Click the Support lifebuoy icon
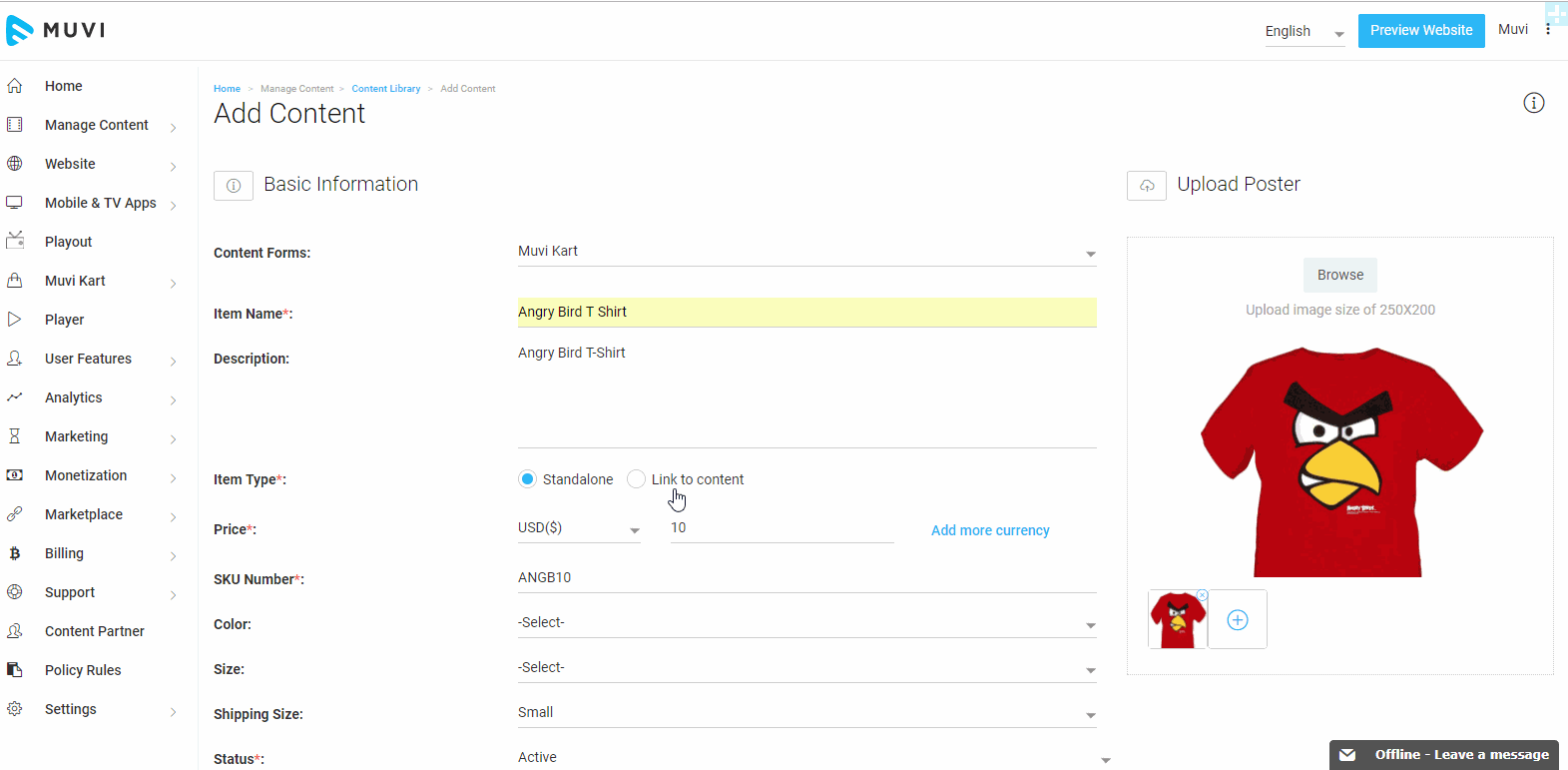Viewport: 1568px width, 770px height. [15, 592]
